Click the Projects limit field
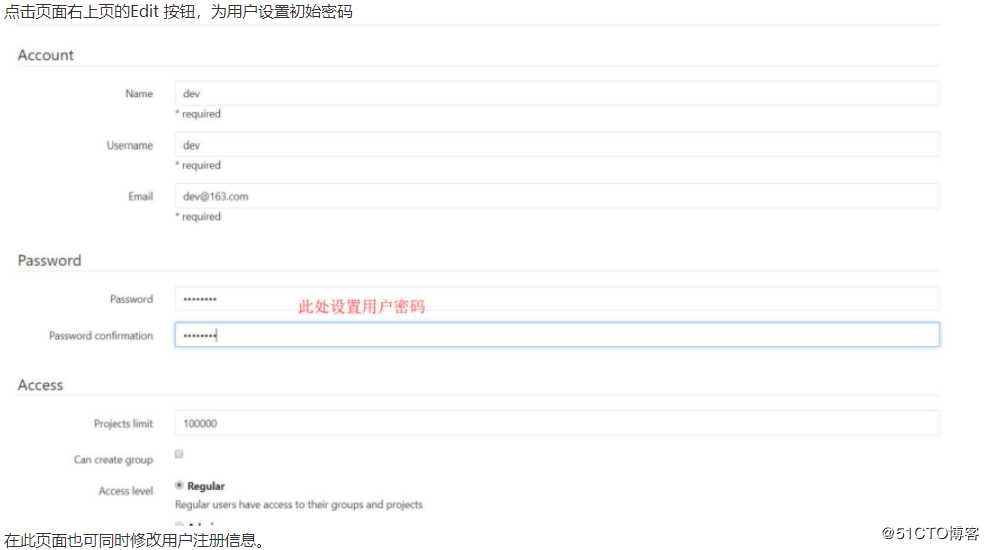The height and width of the screenshot is (550, 989). (x=557, y=423)
